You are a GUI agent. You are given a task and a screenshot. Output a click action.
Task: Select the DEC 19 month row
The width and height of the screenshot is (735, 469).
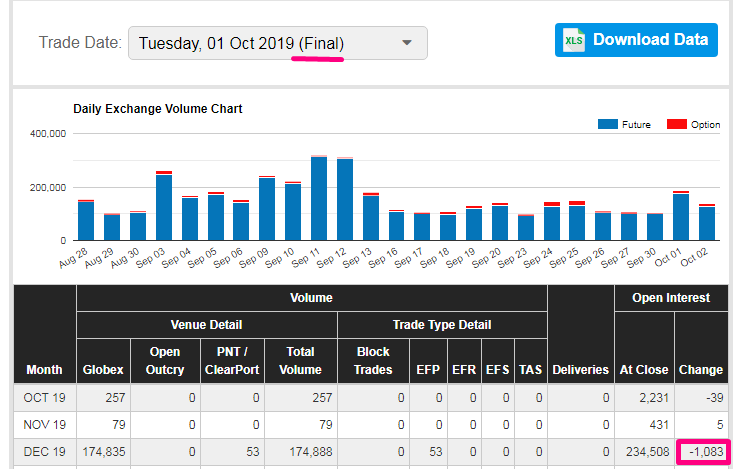(x=44, y=451)
